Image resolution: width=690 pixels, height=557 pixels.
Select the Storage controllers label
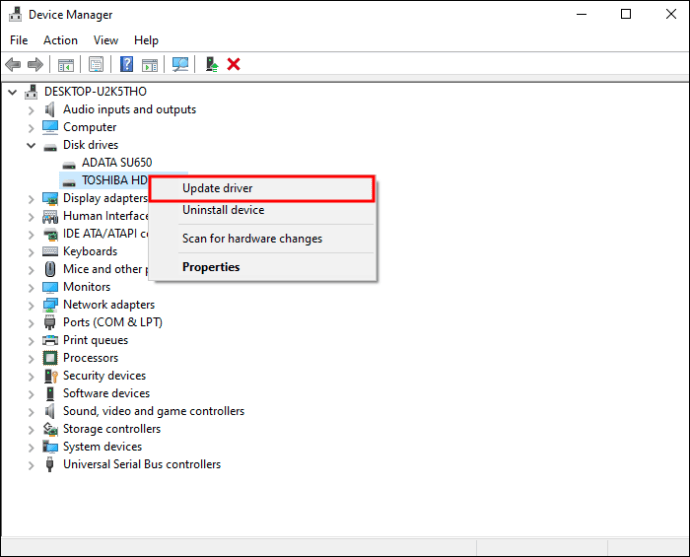point(112,429)
